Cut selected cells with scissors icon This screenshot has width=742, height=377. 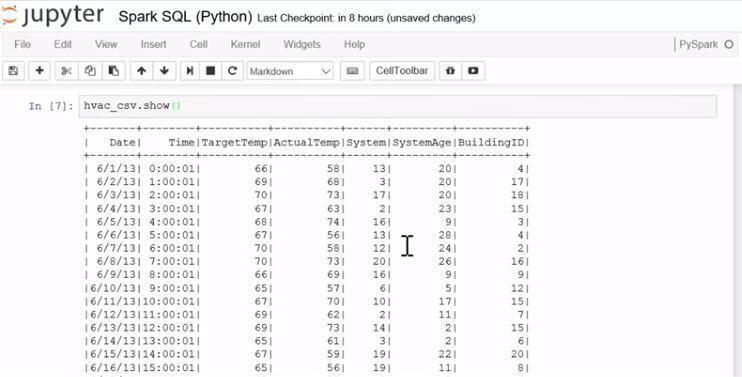(x=66, y=71)
